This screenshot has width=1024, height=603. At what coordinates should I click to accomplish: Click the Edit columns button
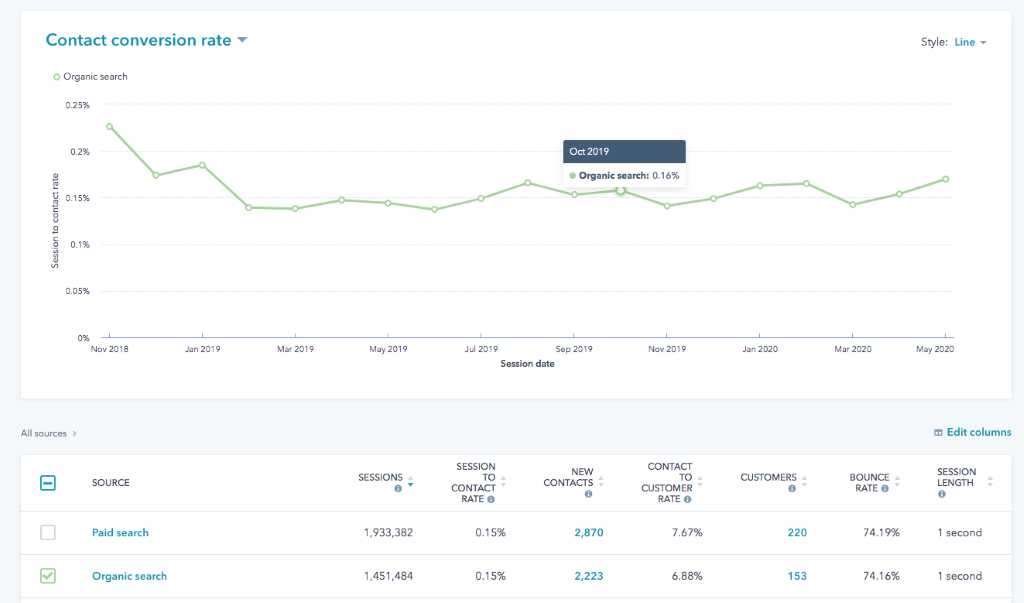pos(972,432)
